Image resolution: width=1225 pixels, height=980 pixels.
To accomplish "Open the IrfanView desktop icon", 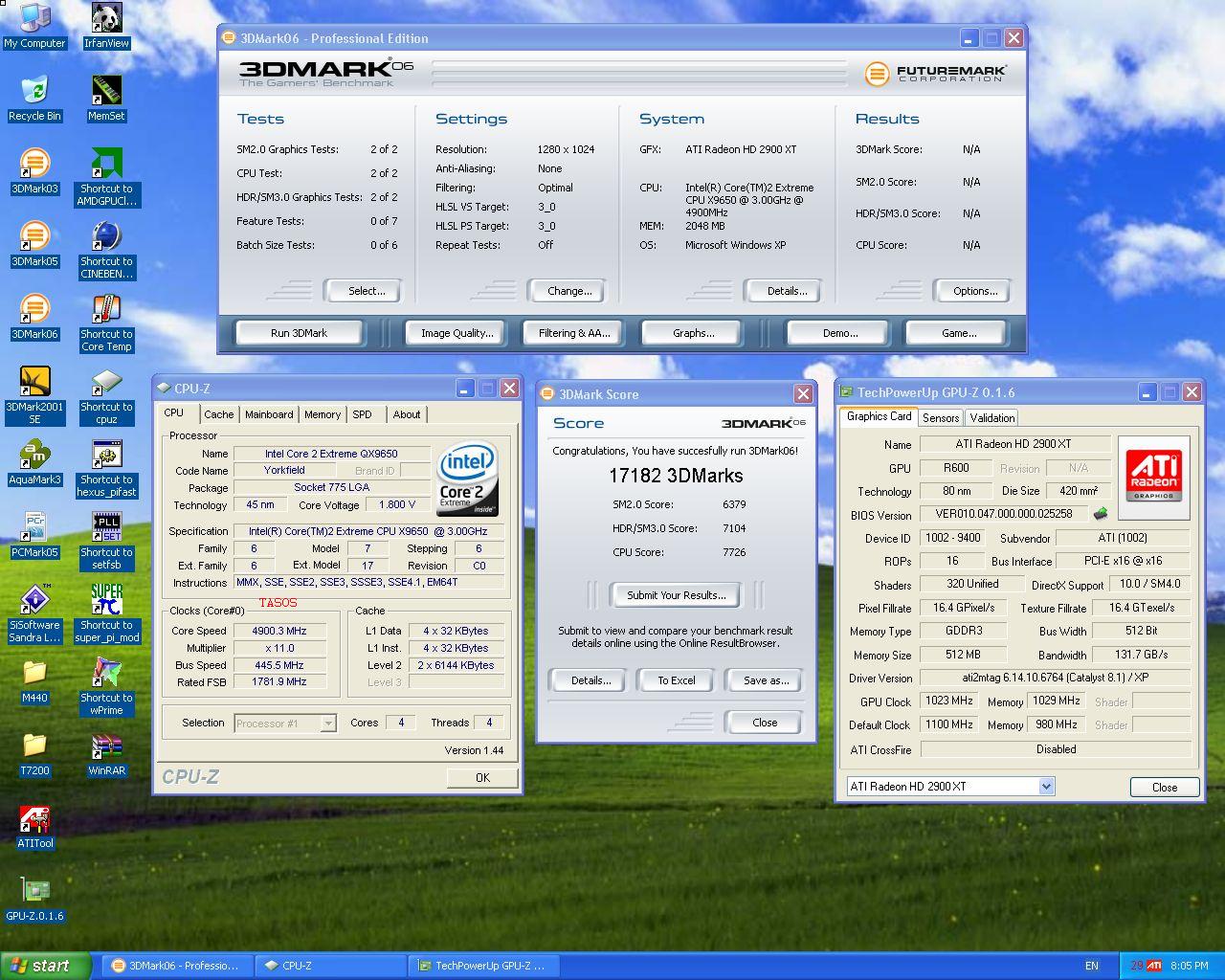I will click(x=106, y=26).
